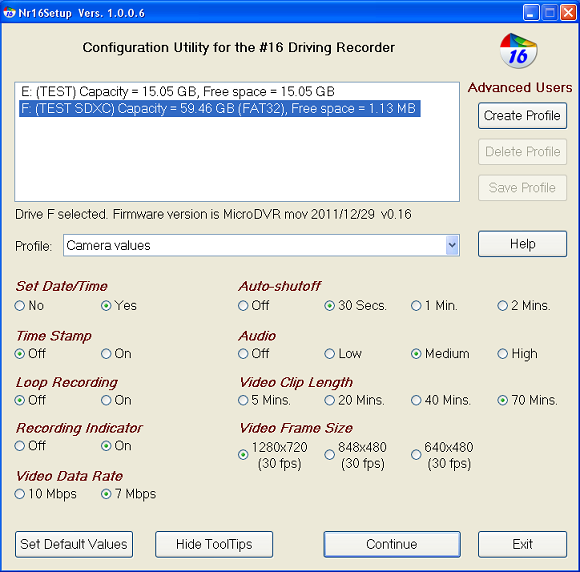Click the Nr16Setup title bar icon
This screenshot has height=572, width=580.
pyautogui.click(x=9, y=13)
